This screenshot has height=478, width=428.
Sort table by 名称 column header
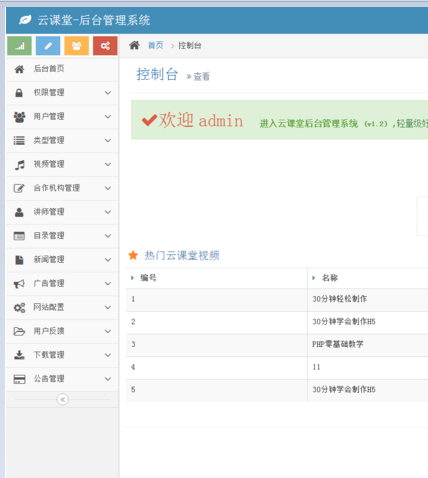click(330, 278)
